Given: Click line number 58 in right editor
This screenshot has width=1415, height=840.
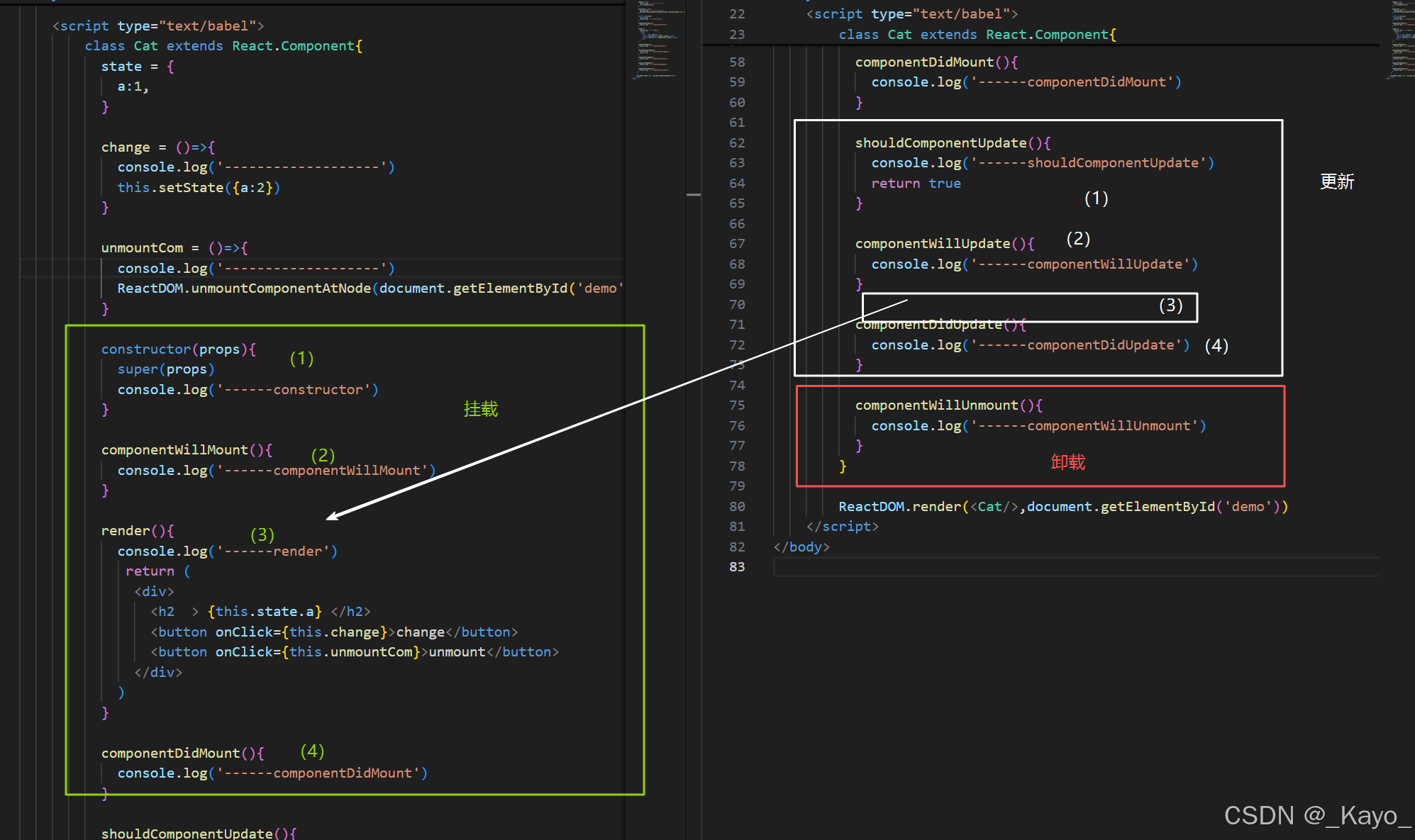Looking at the screenshot, I should tap(737, 62).
